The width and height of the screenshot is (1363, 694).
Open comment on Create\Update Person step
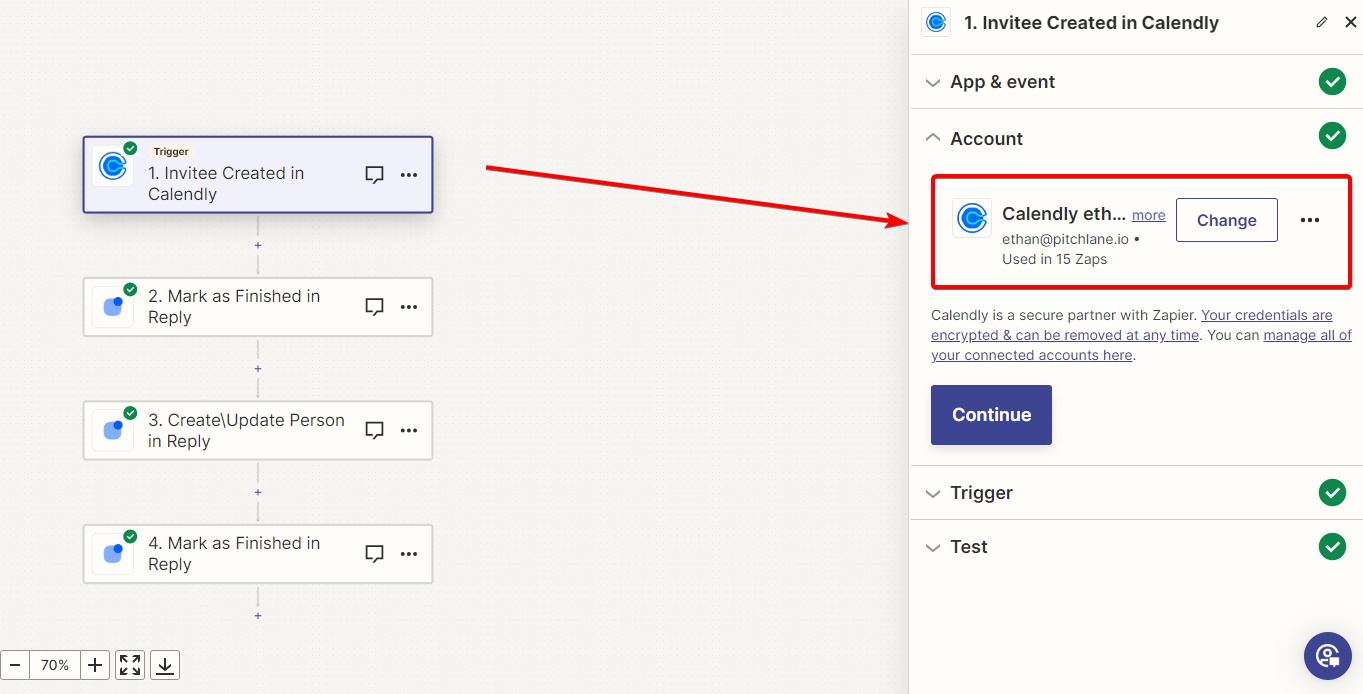click(x=375, y=430)
